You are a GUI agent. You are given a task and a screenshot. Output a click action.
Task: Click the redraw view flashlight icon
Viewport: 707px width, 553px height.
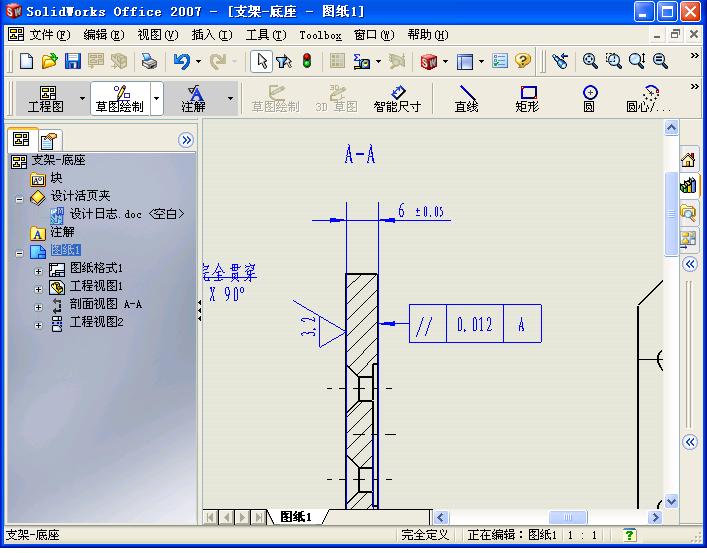pos(560,61)
